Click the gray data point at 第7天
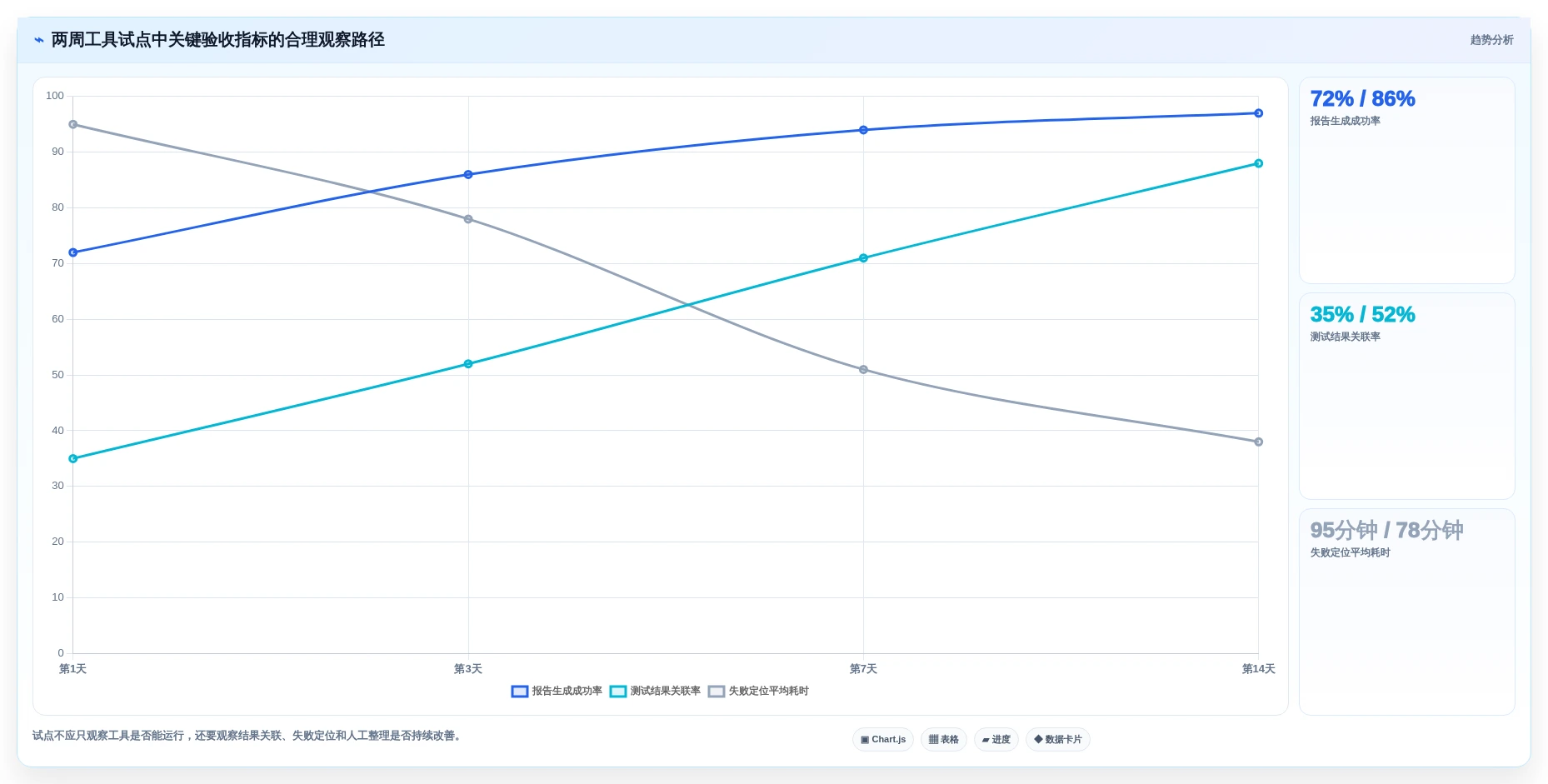Screen dimensions: 1548x784 click(x=863, y=370)
